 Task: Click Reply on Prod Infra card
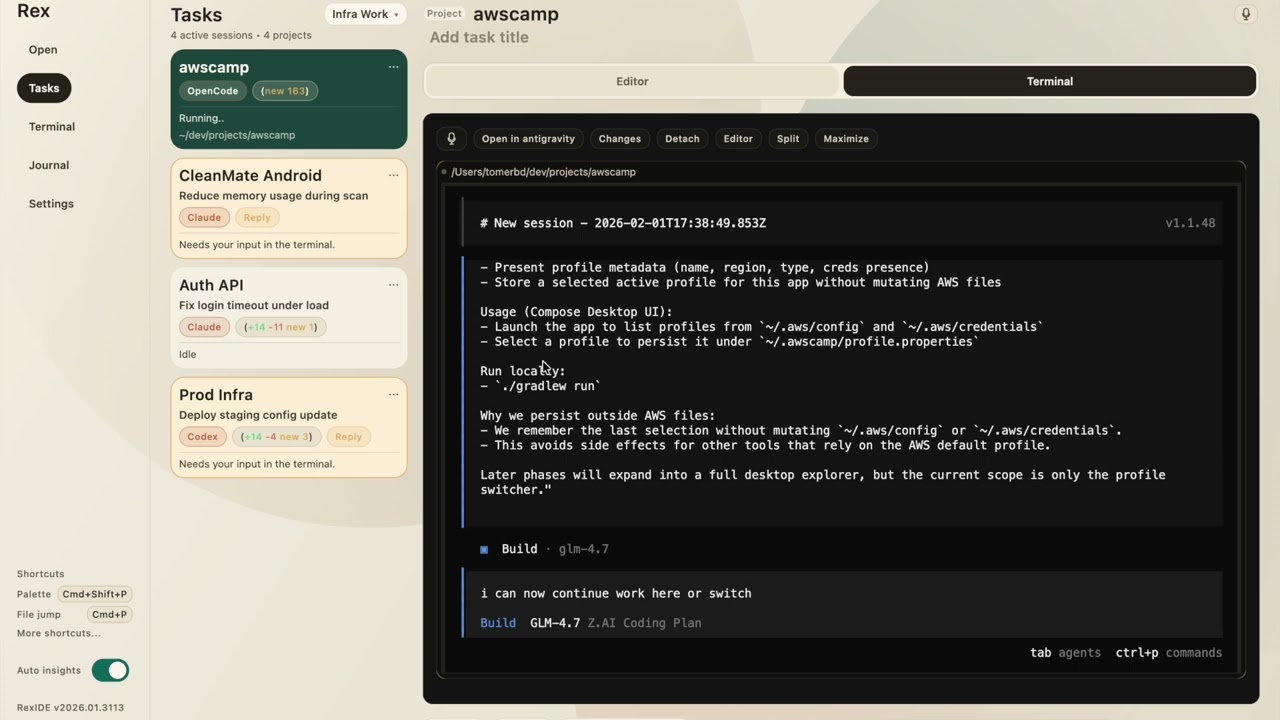[348, 437]
